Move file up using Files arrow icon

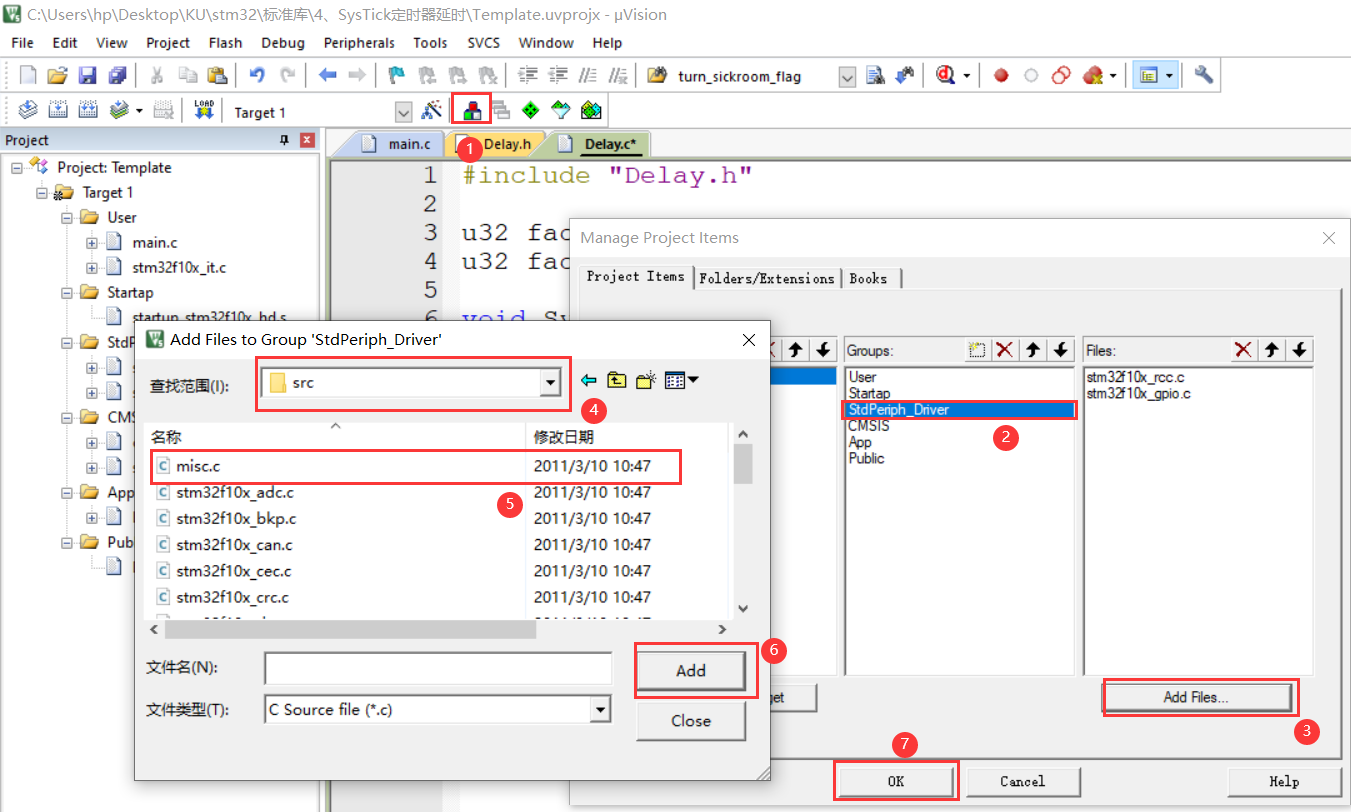tap(1271, 350)
